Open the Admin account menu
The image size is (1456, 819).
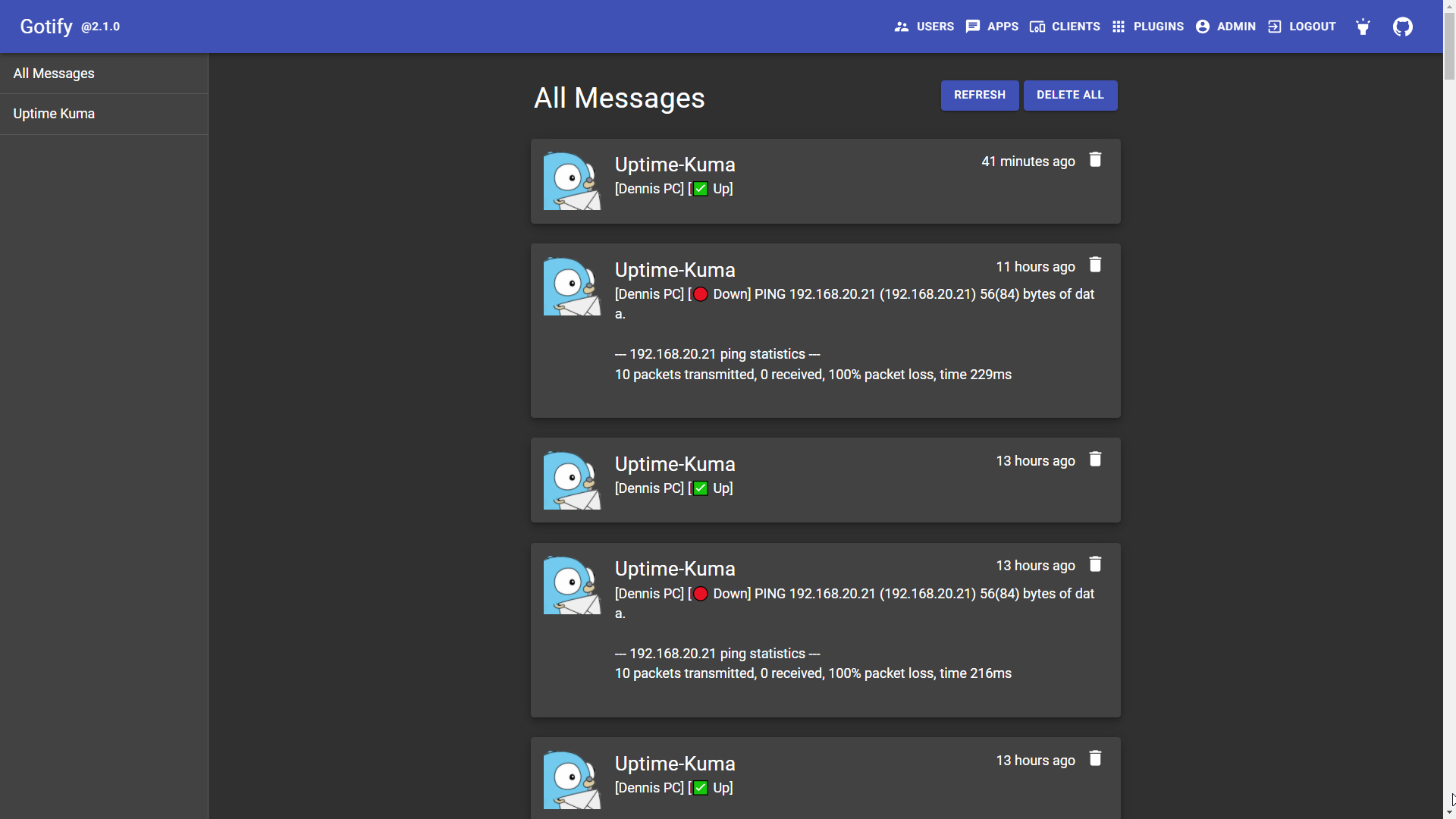point(1225,27)
